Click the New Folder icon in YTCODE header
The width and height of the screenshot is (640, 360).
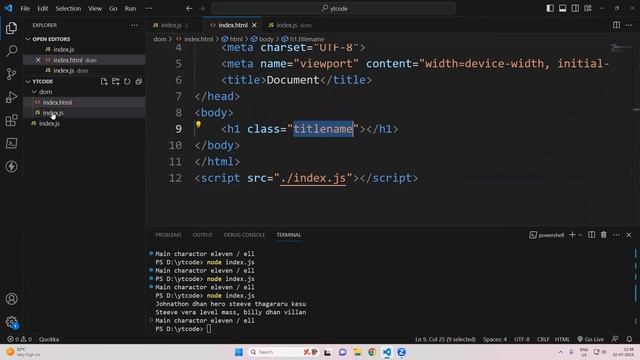pyautogui.click(x=116, y=82)
